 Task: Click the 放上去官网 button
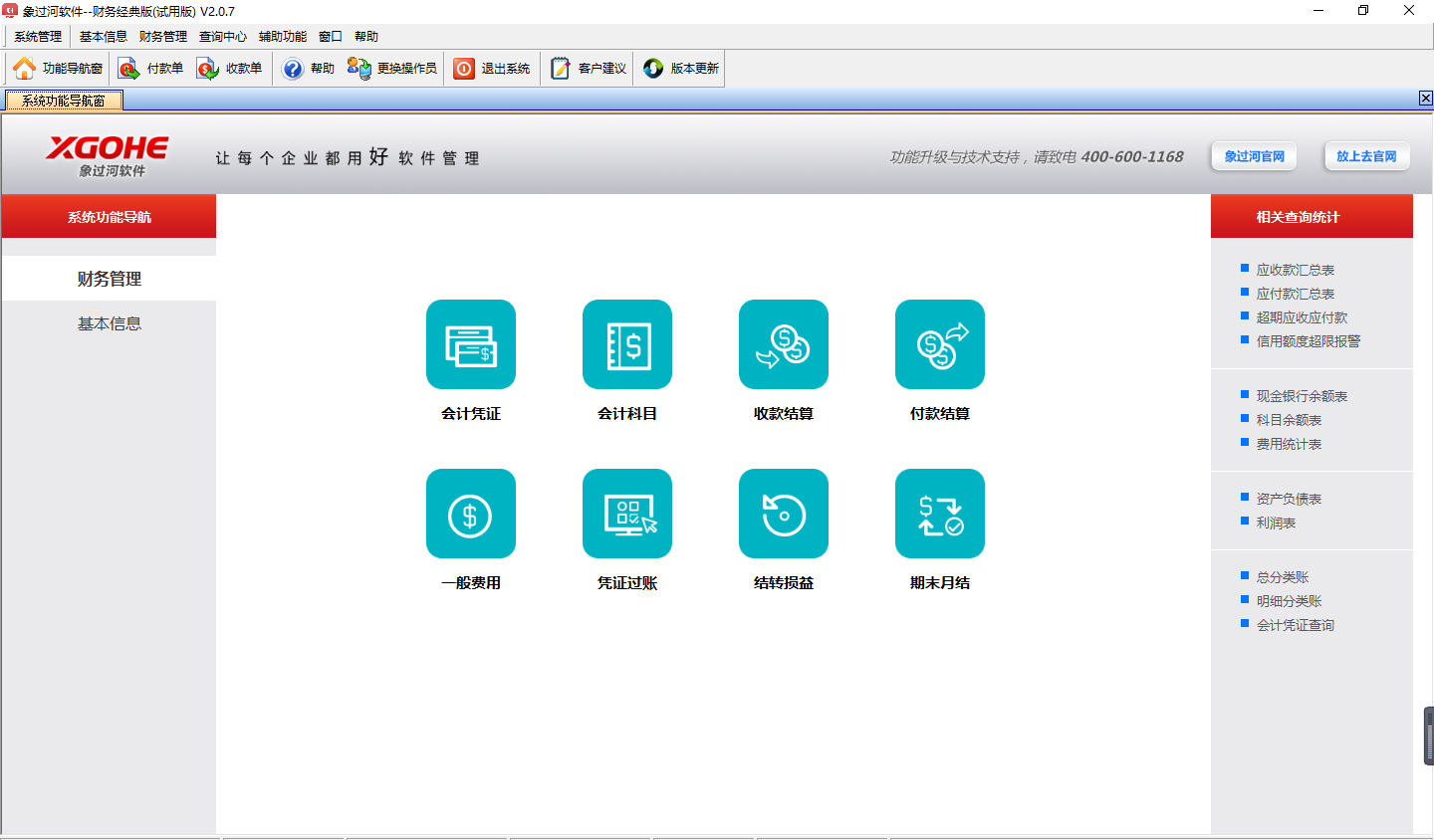[x=1366, y=156]
